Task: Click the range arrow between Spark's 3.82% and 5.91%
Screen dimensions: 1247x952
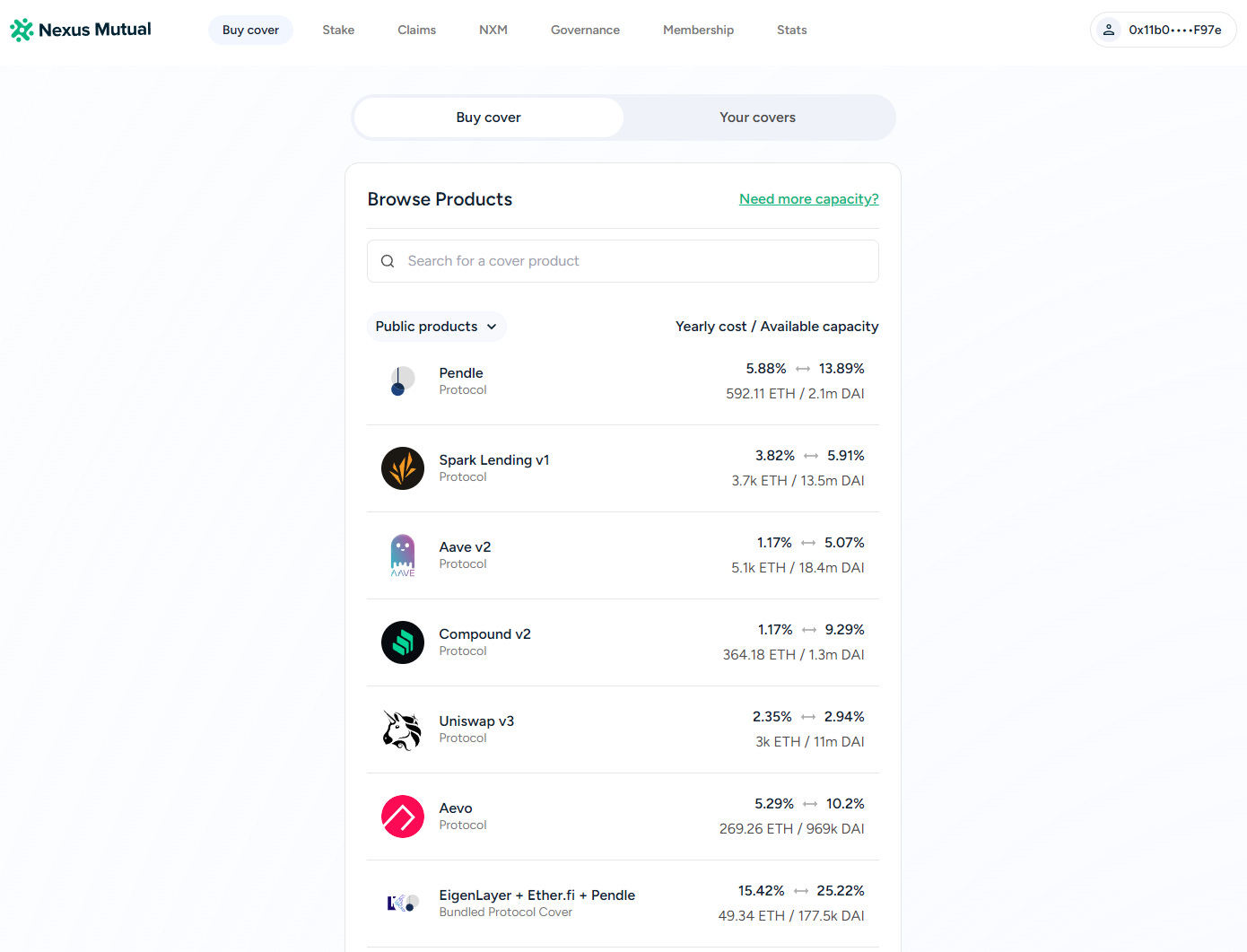Action: click(811, 456)
